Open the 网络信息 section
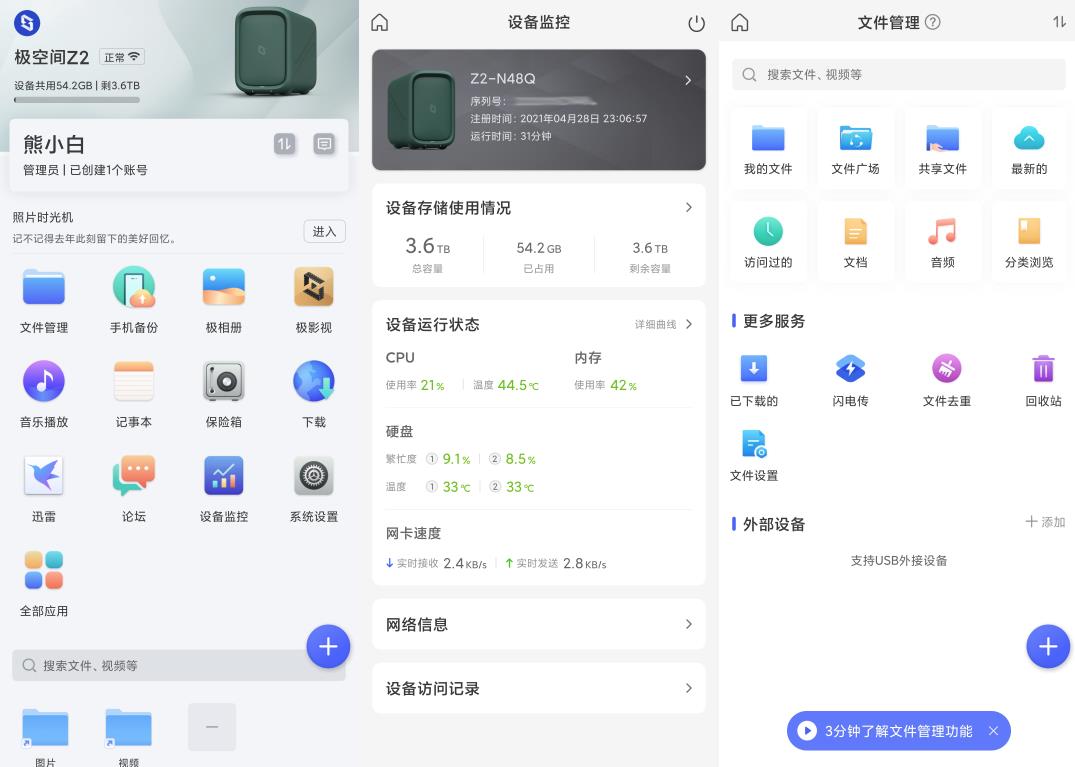 pos(687,623)
